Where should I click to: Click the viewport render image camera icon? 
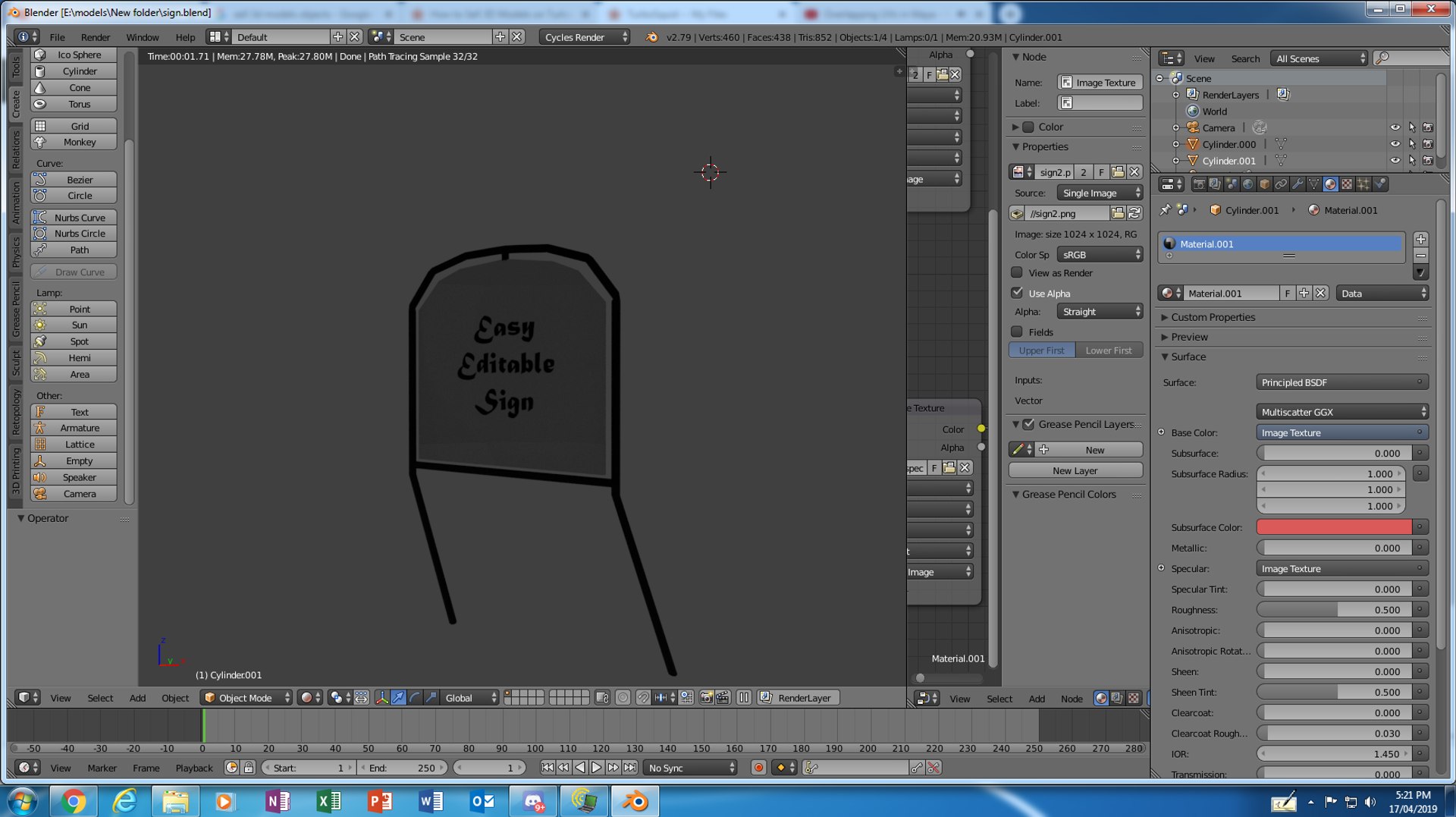click(706, 698)
